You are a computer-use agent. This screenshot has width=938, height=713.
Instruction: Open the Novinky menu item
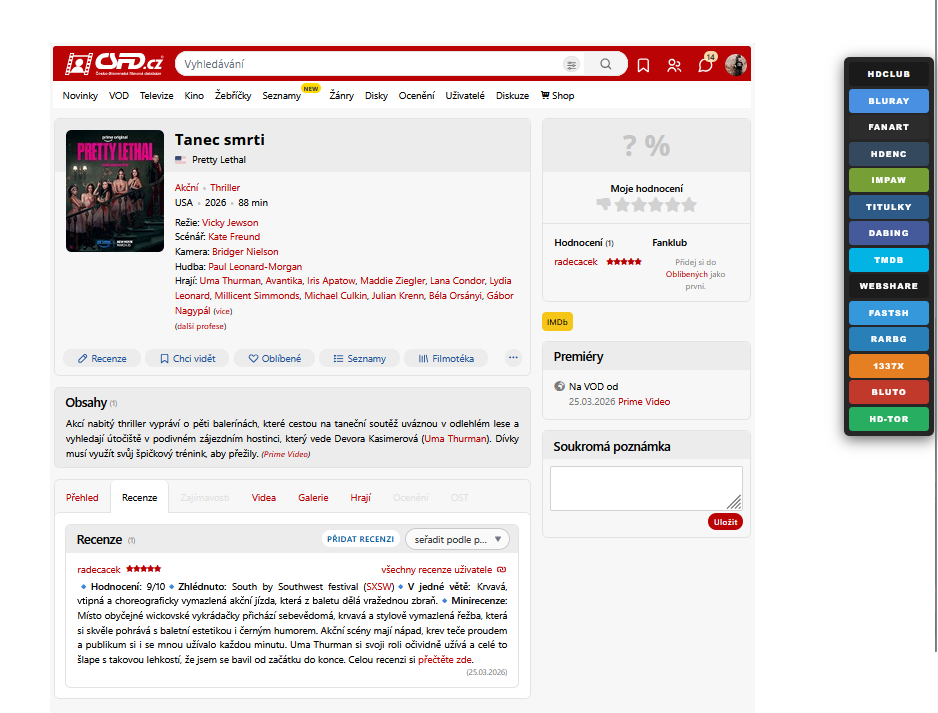[80, 96]
